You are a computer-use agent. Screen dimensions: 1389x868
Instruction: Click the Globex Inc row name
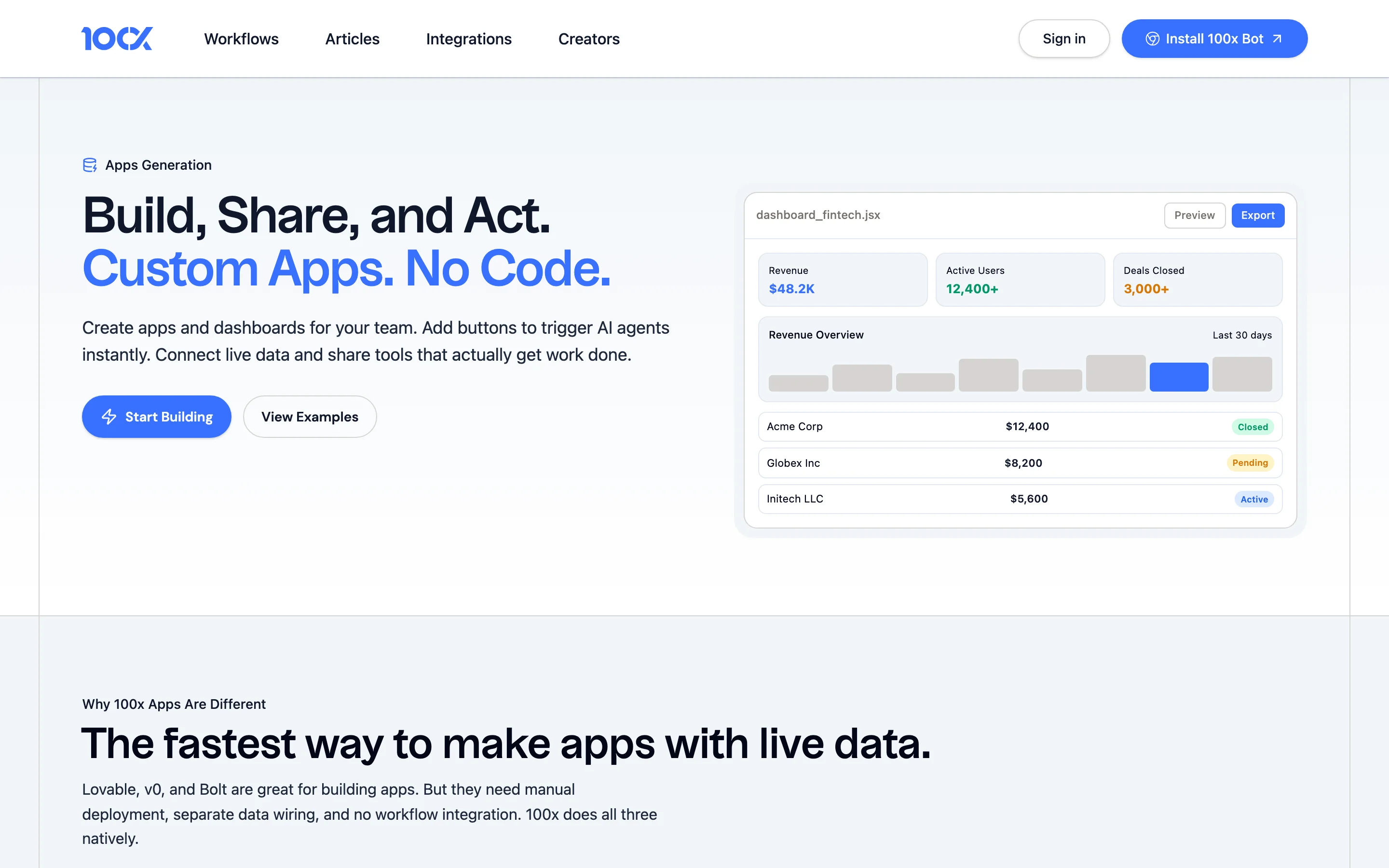point(793,463)
